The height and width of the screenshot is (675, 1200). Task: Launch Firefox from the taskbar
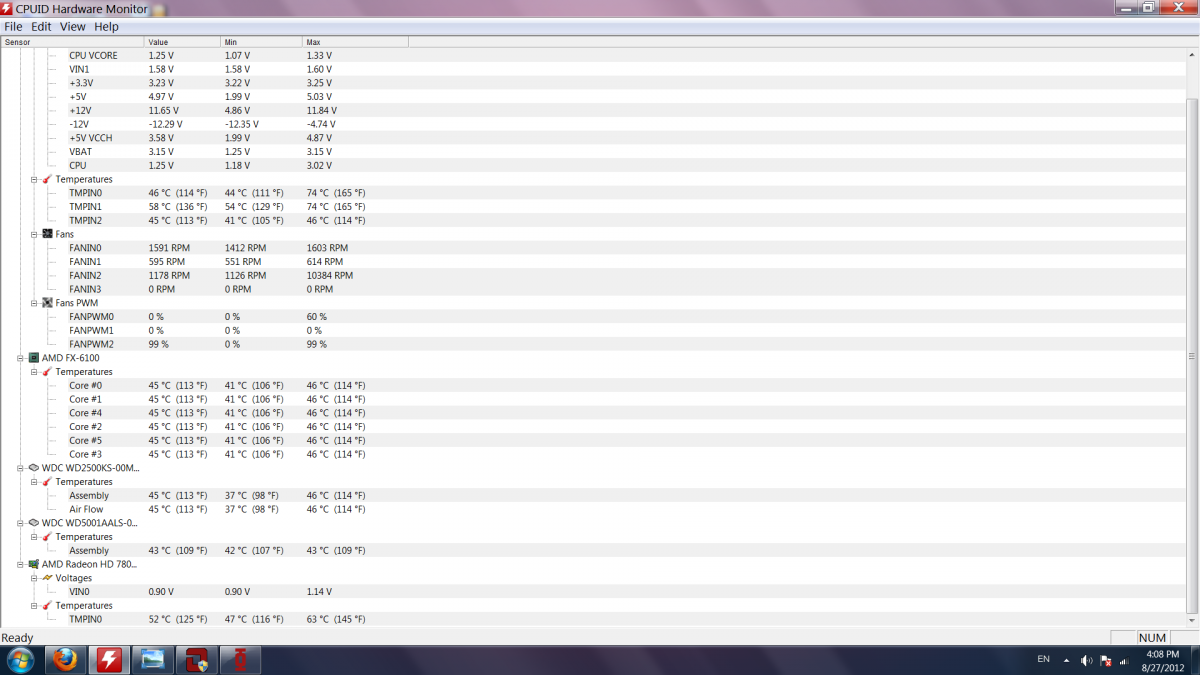[65, 660]
